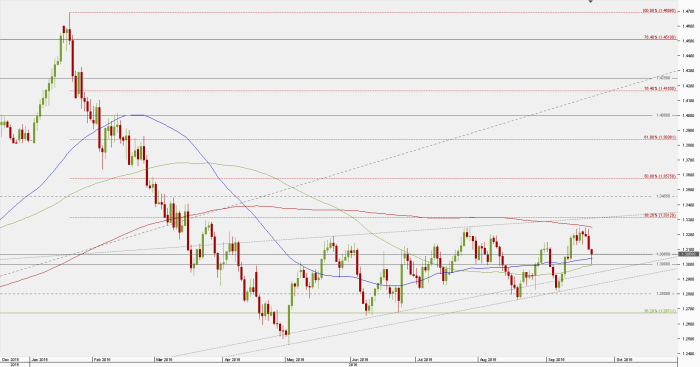Click the small marker arrow at chart top
Image resolution: width=700 pixels, height=367 pixels.
(x=591, y=1)
